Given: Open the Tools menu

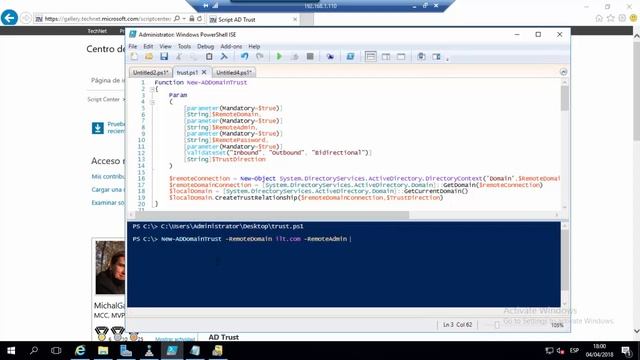Looking at the screenshot, I should tap(184, 47).
